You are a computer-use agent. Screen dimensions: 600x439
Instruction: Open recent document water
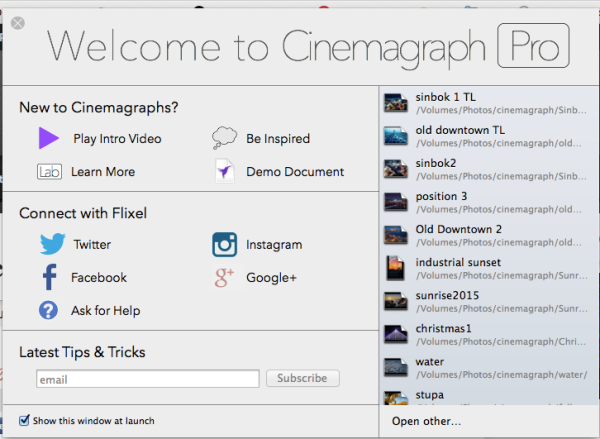(x=489, y=367)
